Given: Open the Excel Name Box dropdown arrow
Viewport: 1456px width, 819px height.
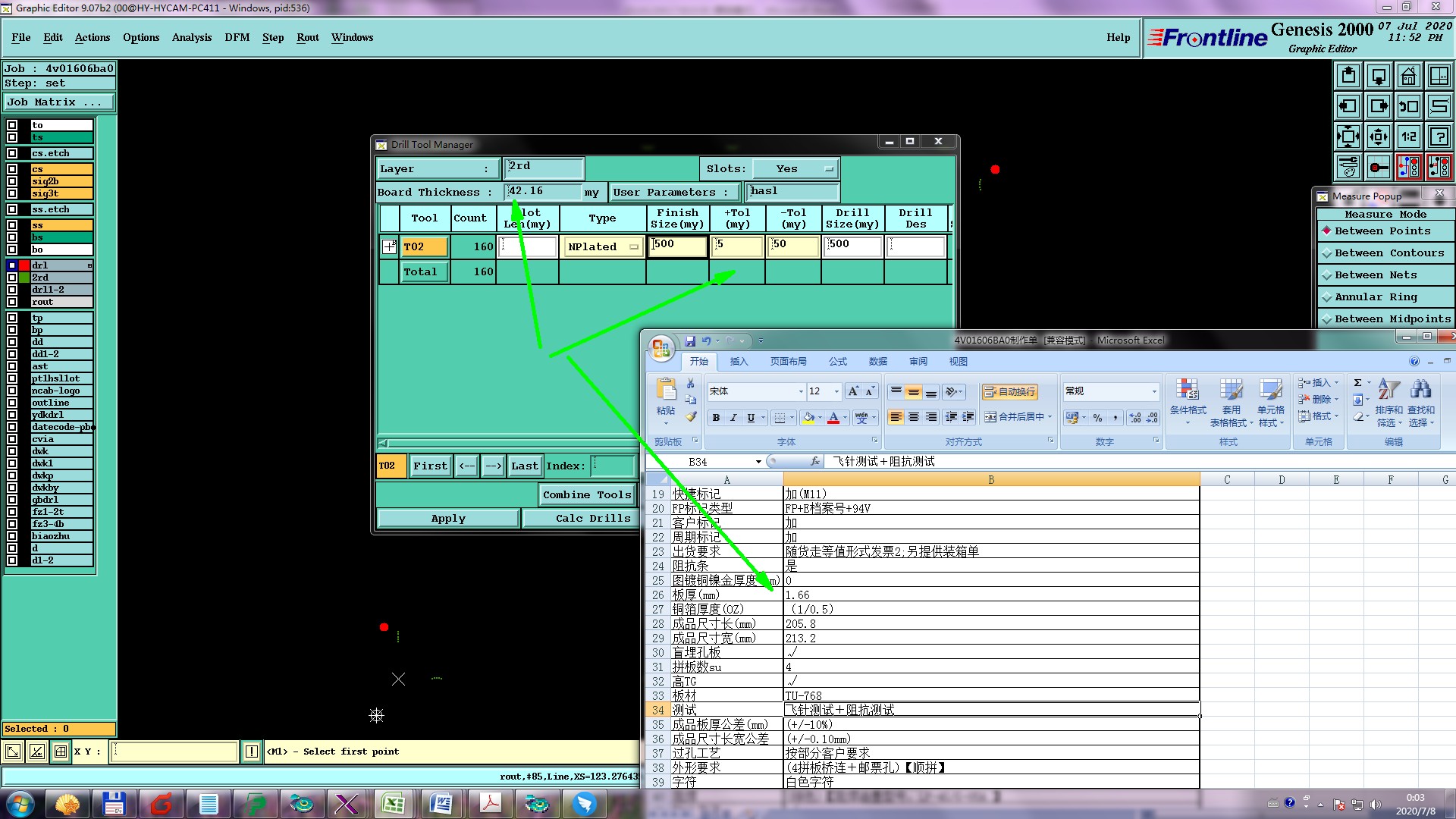Looking at the screenshot, I should (x=758, y=462).
